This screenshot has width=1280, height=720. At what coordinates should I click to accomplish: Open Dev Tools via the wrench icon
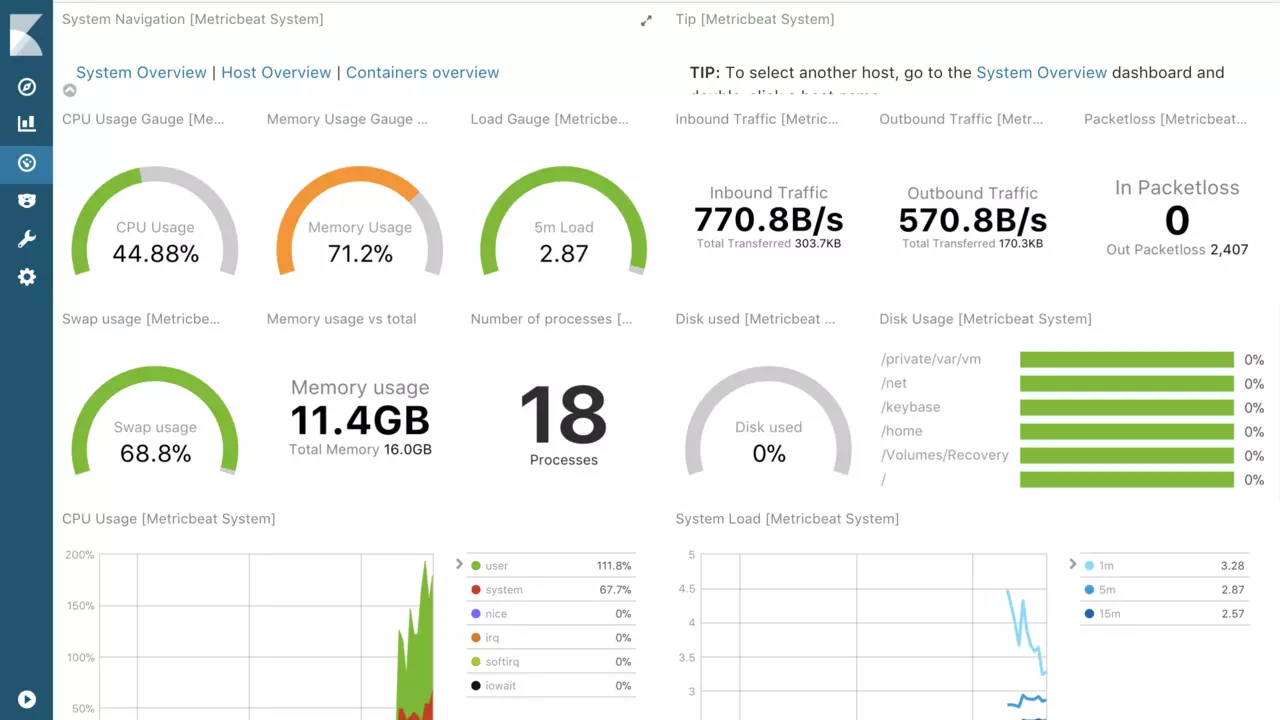pyautogui.click(x=27, y=239)
